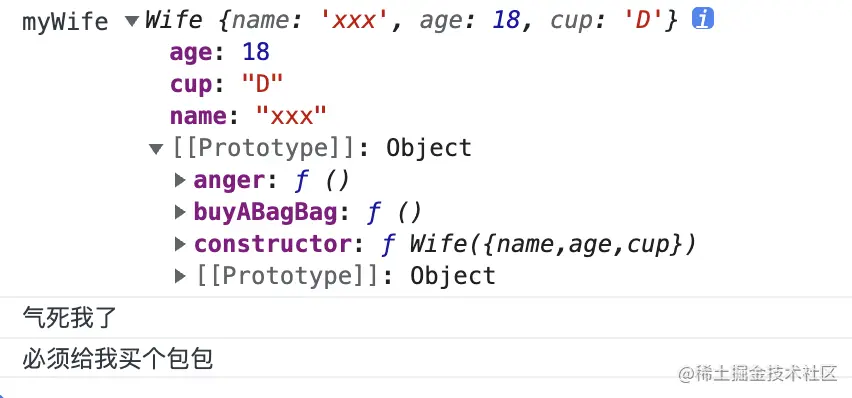Expand the anger function arrow
852x398 pixels.
click(180, 180)
